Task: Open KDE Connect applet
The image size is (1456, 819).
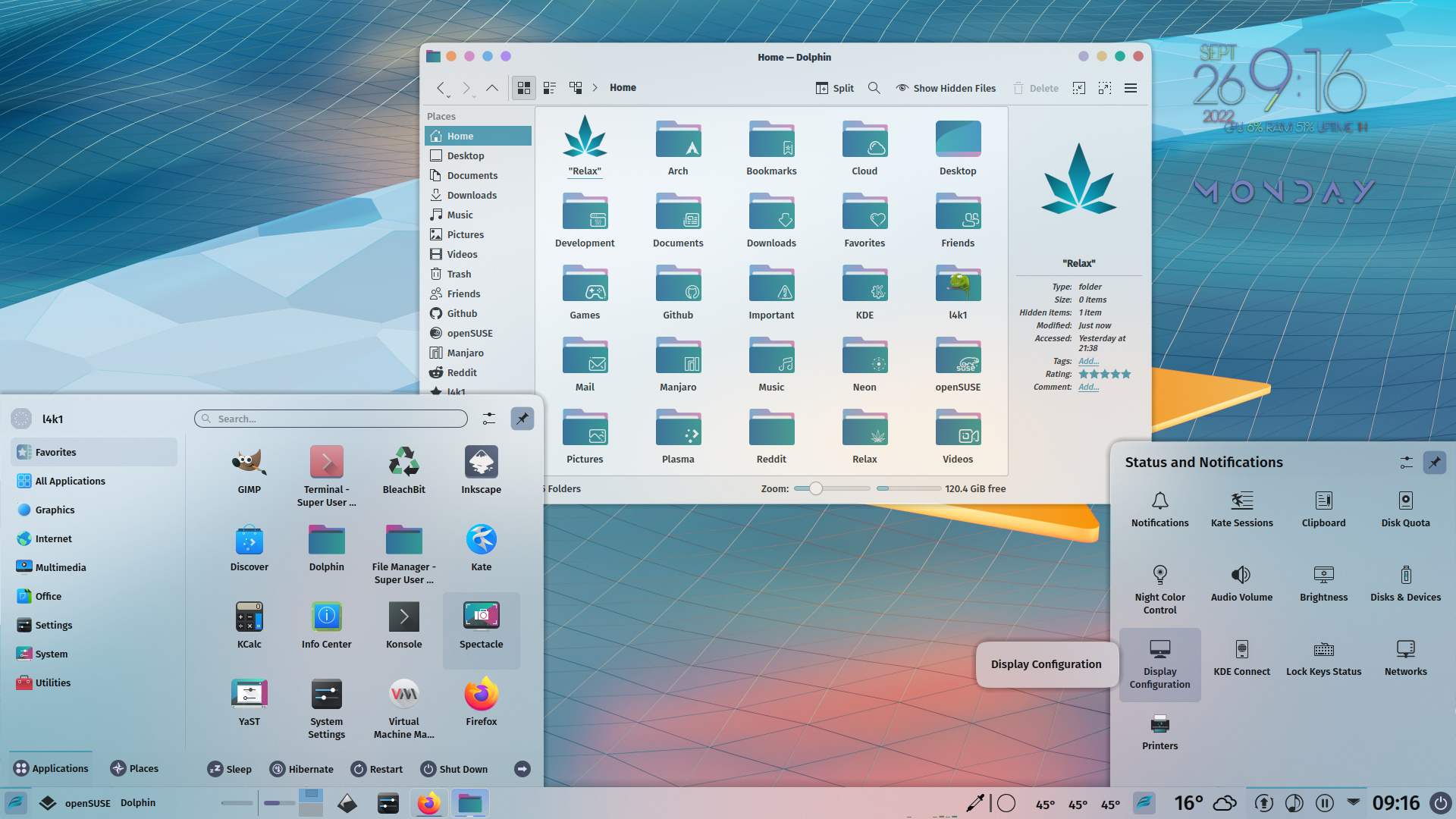Action: (1241, 657)
